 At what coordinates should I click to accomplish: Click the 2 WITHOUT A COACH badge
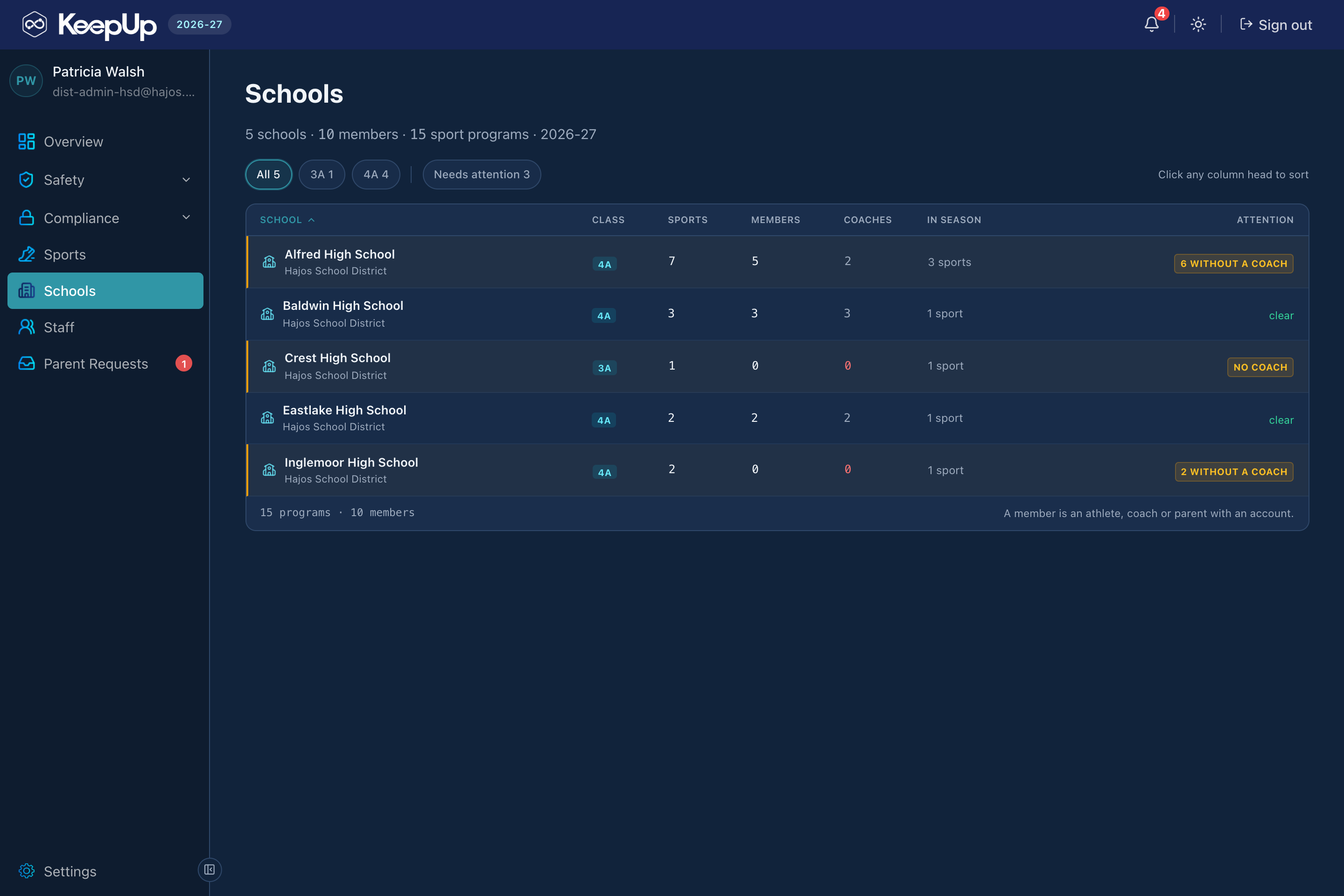(1234, 471)
